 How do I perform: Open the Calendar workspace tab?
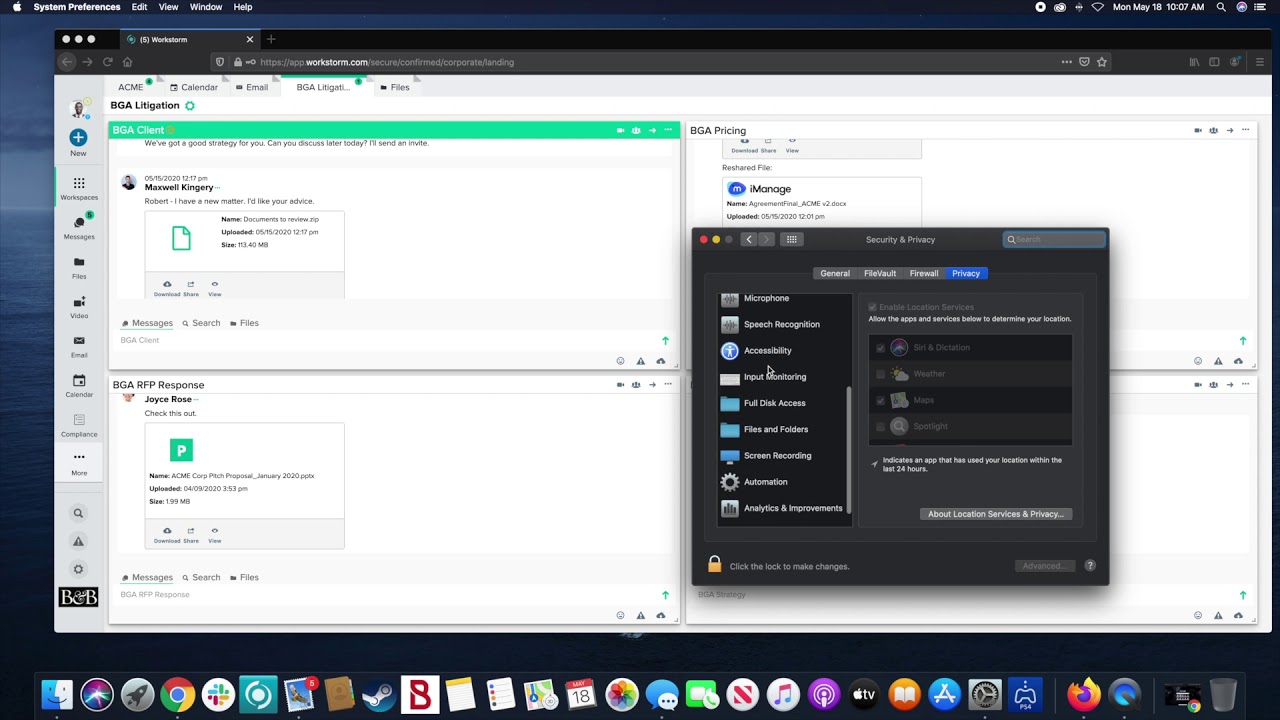(x=193, y=87)
